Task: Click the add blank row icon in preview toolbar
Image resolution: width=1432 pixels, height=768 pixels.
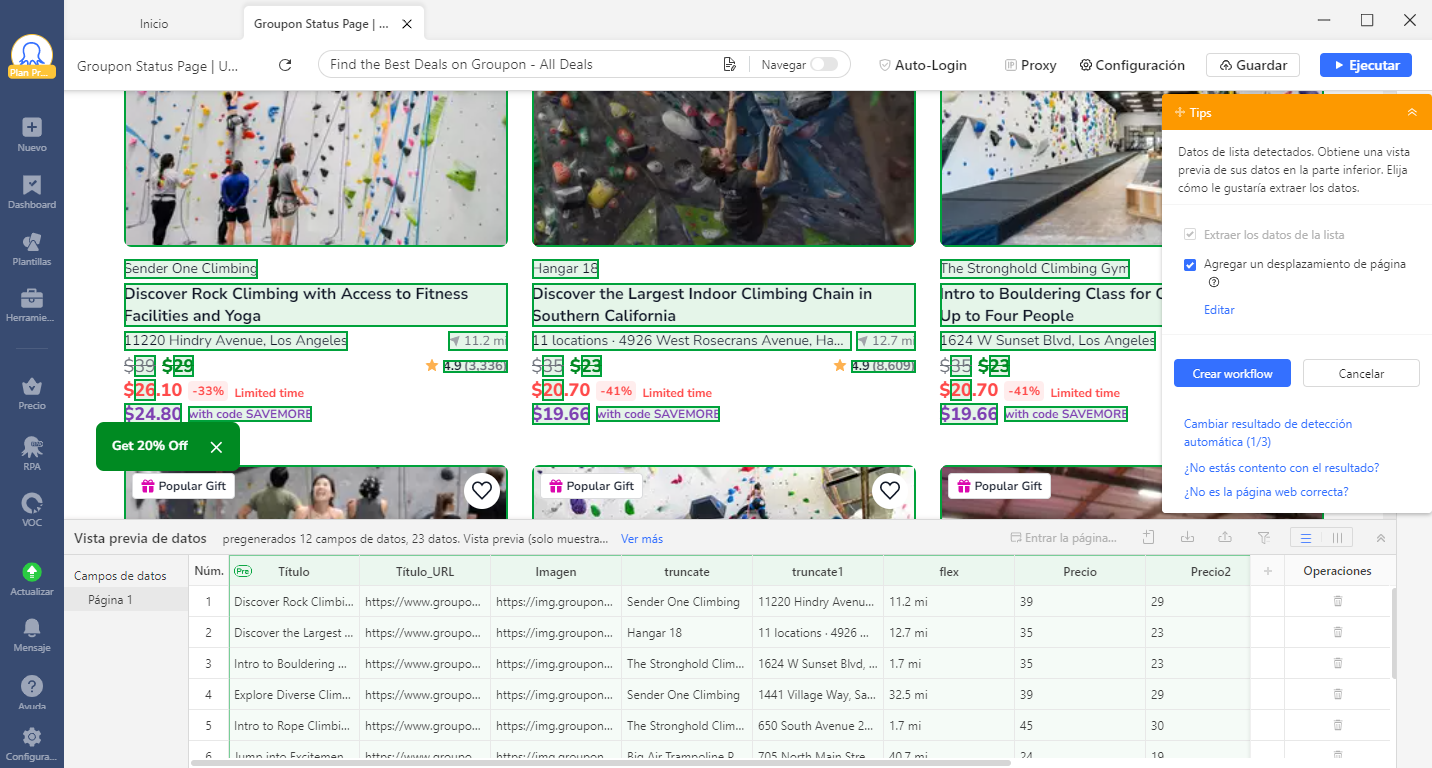Action: [x=1149, y=538]
